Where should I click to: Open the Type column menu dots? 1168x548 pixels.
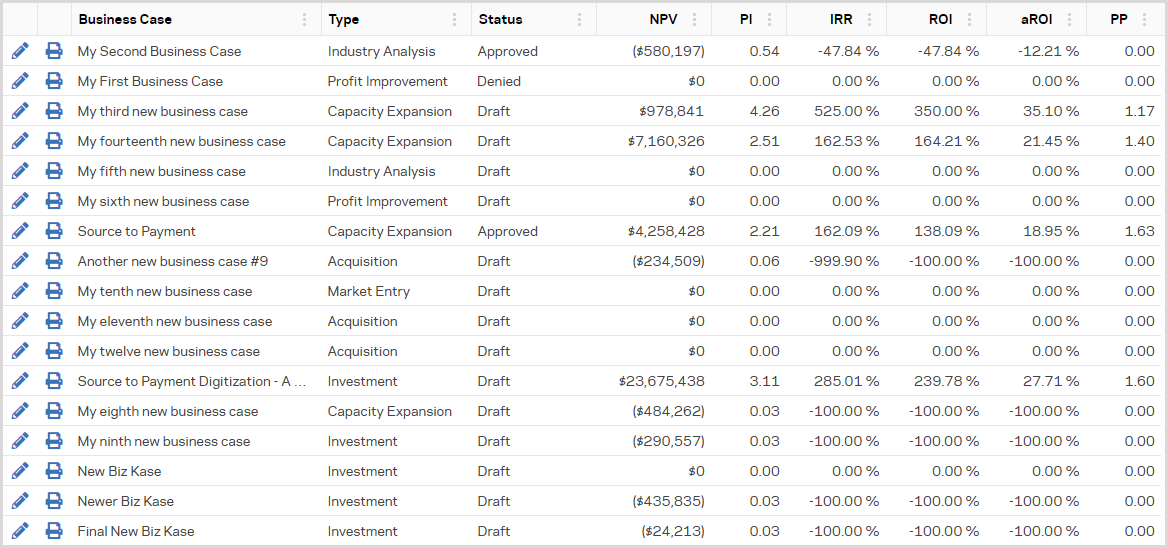(x=455, y=19)
